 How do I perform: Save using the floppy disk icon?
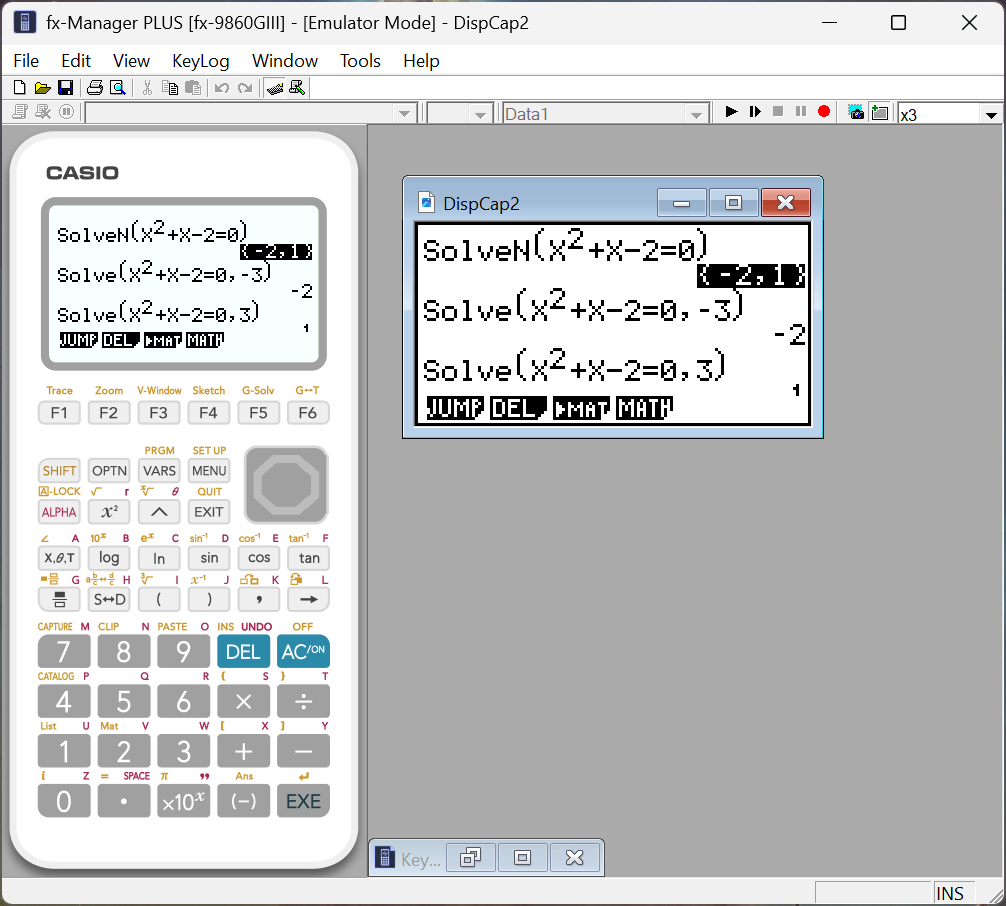tap(65, 88)
